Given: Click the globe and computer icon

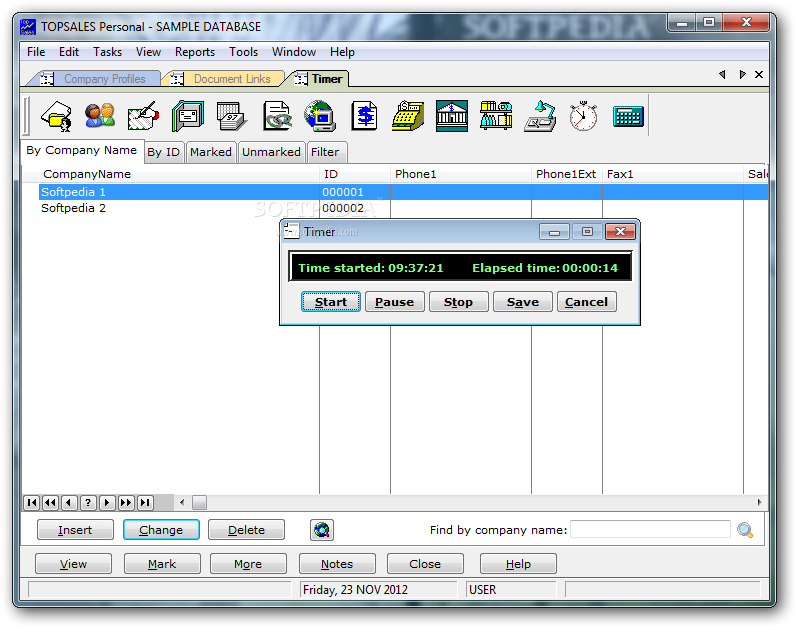Looking at the screenshot, I should (320, 116).
